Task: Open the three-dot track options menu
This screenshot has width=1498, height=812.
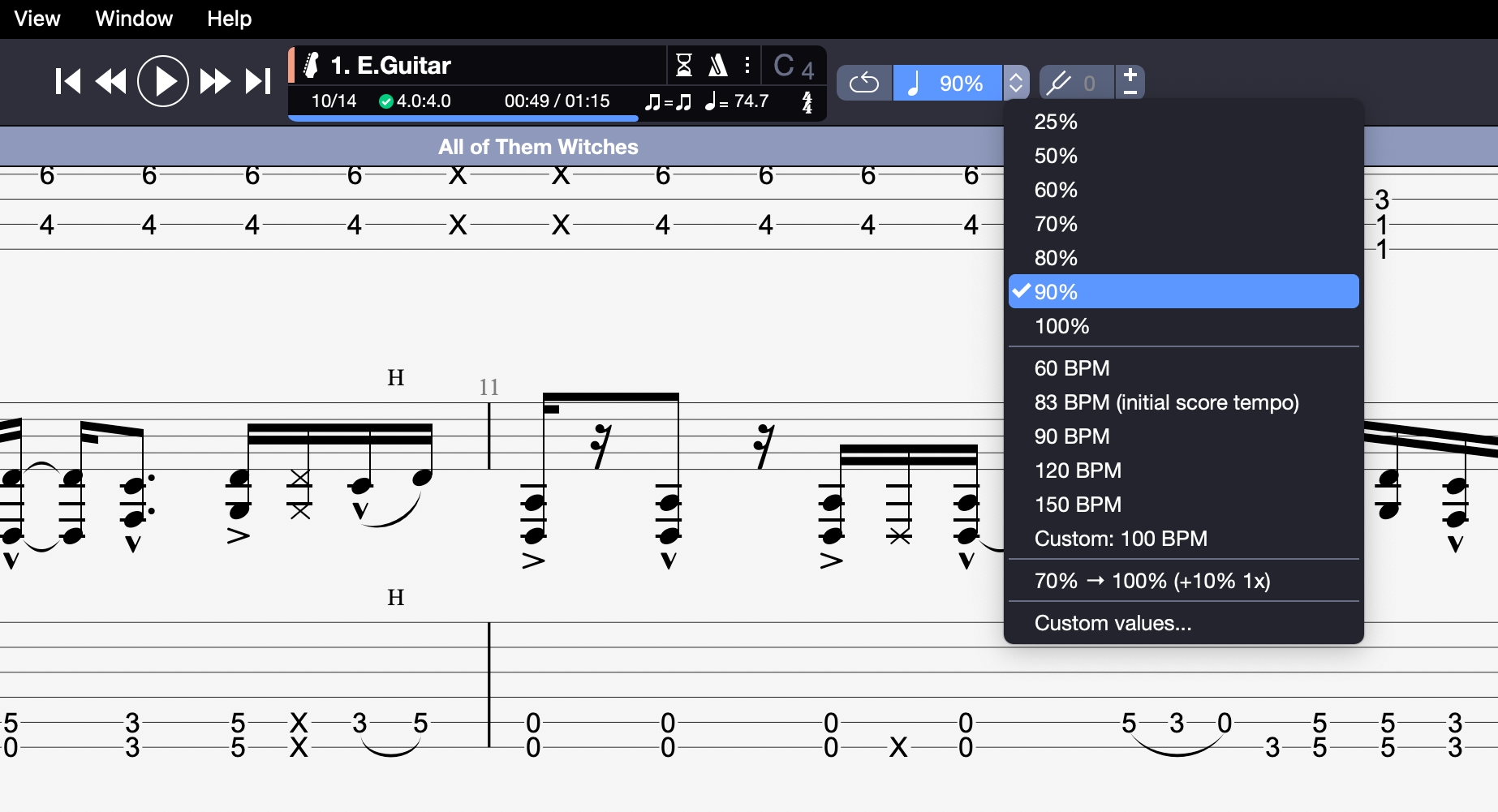Action: 747,65
